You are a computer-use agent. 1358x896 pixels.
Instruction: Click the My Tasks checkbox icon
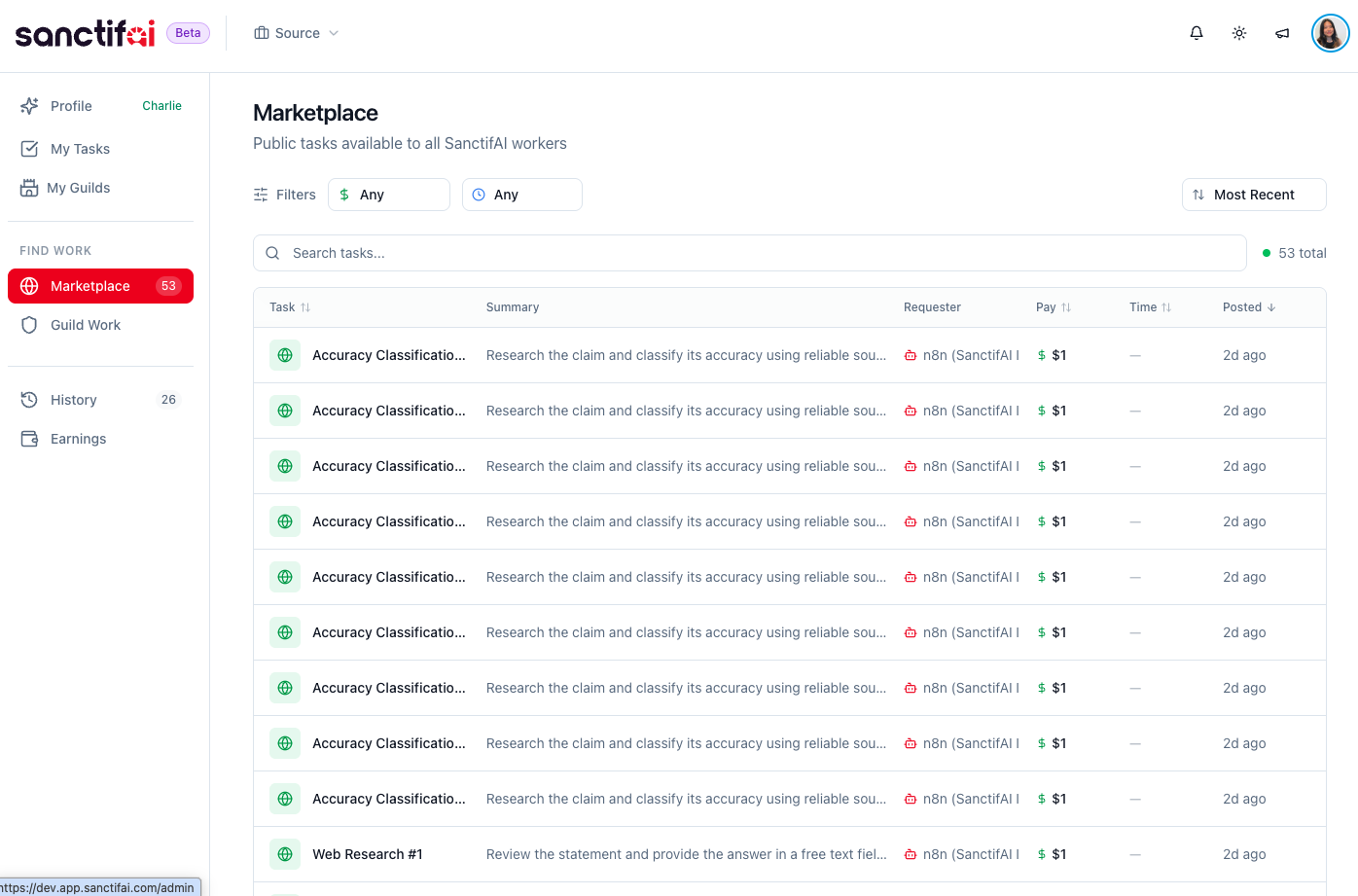point(30,148)
